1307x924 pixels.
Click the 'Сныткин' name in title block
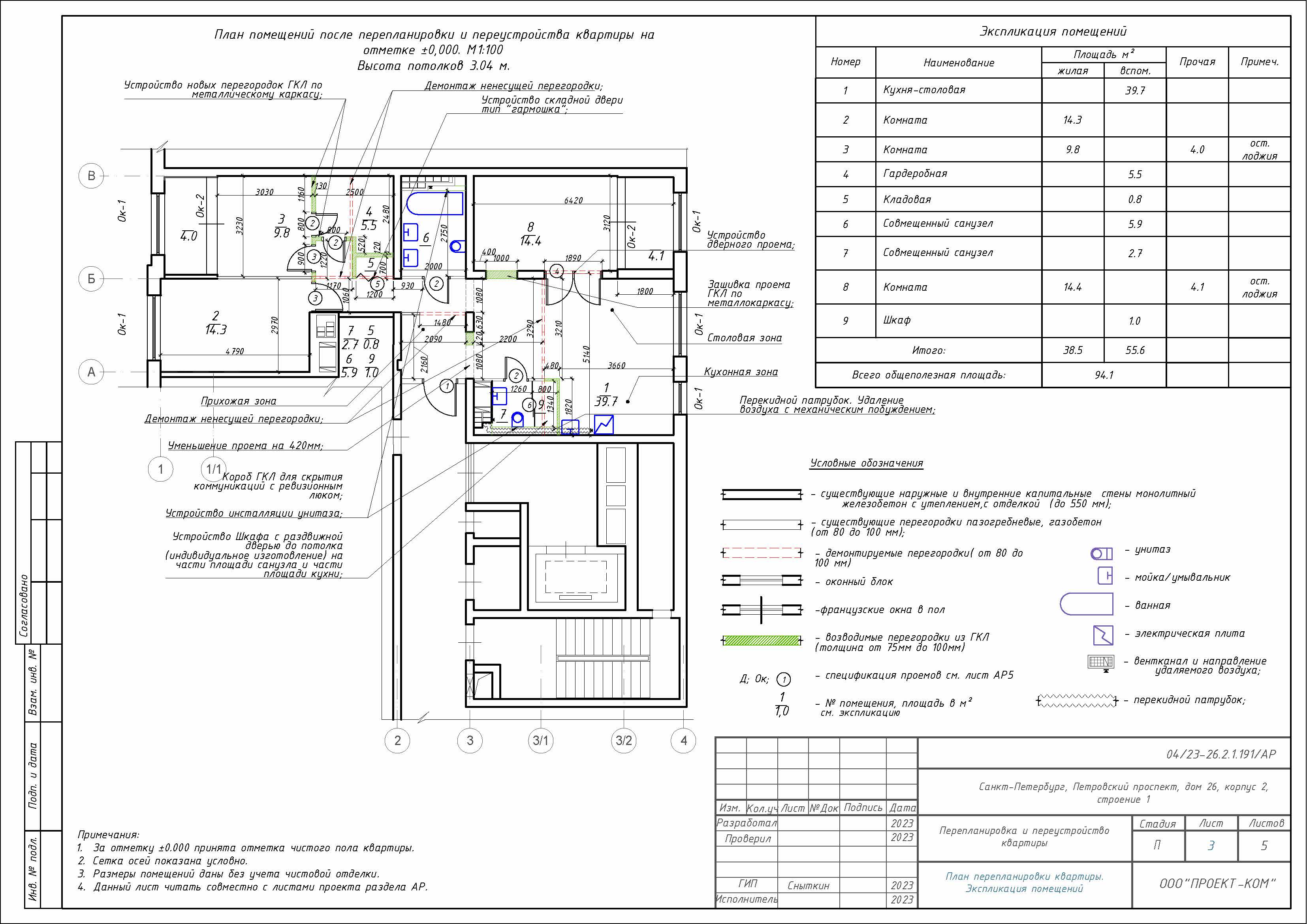point(809,886)
